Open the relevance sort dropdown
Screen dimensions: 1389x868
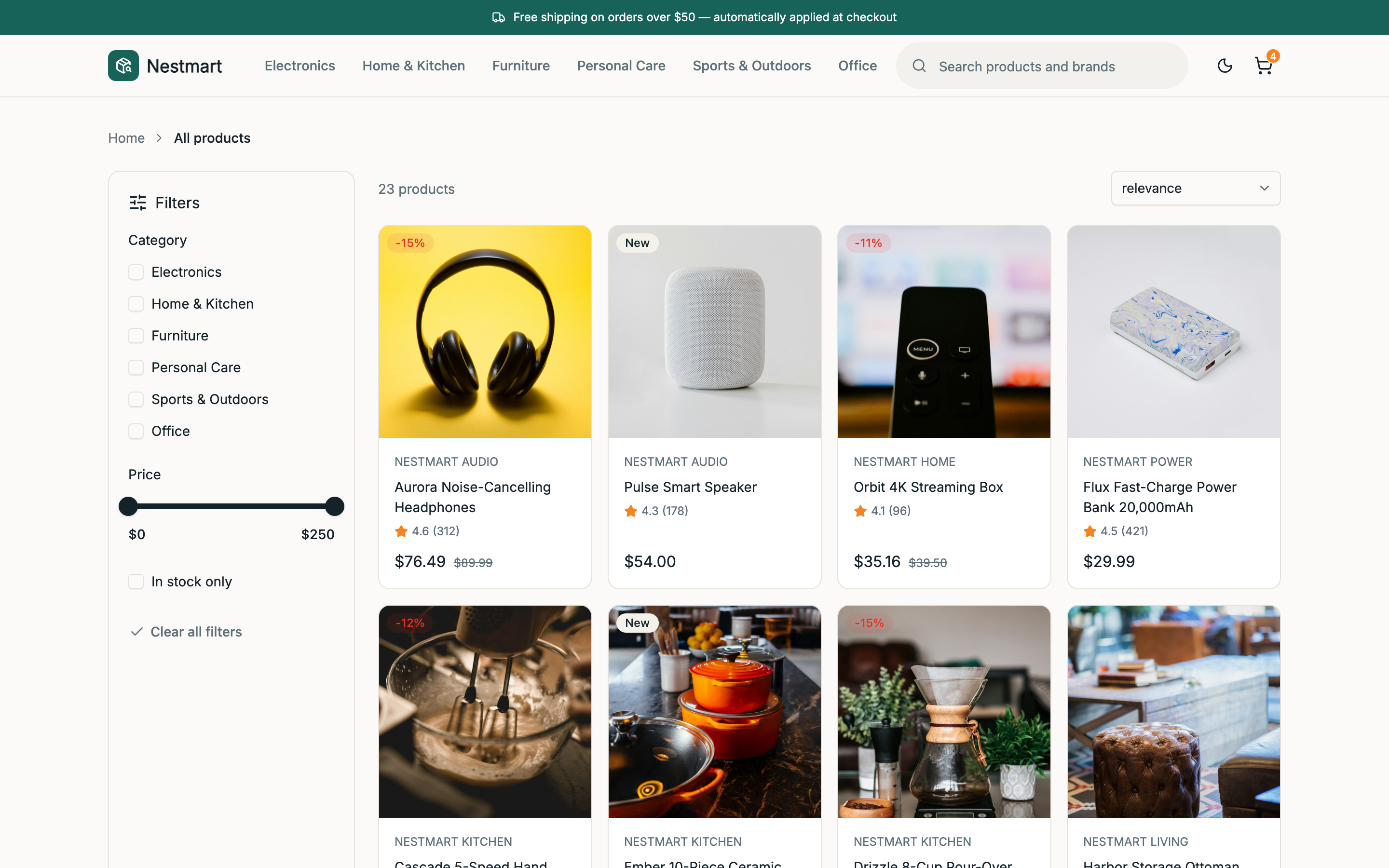click(1196, 188)
